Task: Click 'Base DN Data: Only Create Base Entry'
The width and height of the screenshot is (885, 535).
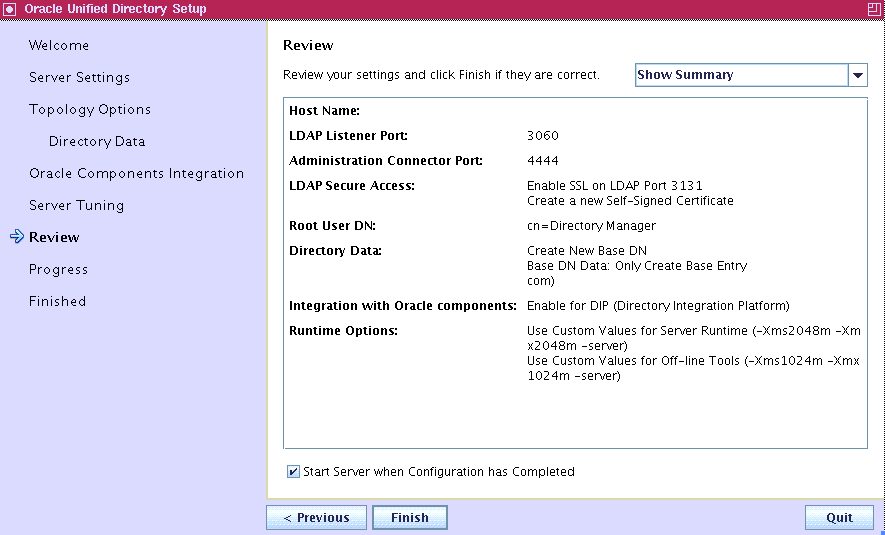Action: pos(637,266)
